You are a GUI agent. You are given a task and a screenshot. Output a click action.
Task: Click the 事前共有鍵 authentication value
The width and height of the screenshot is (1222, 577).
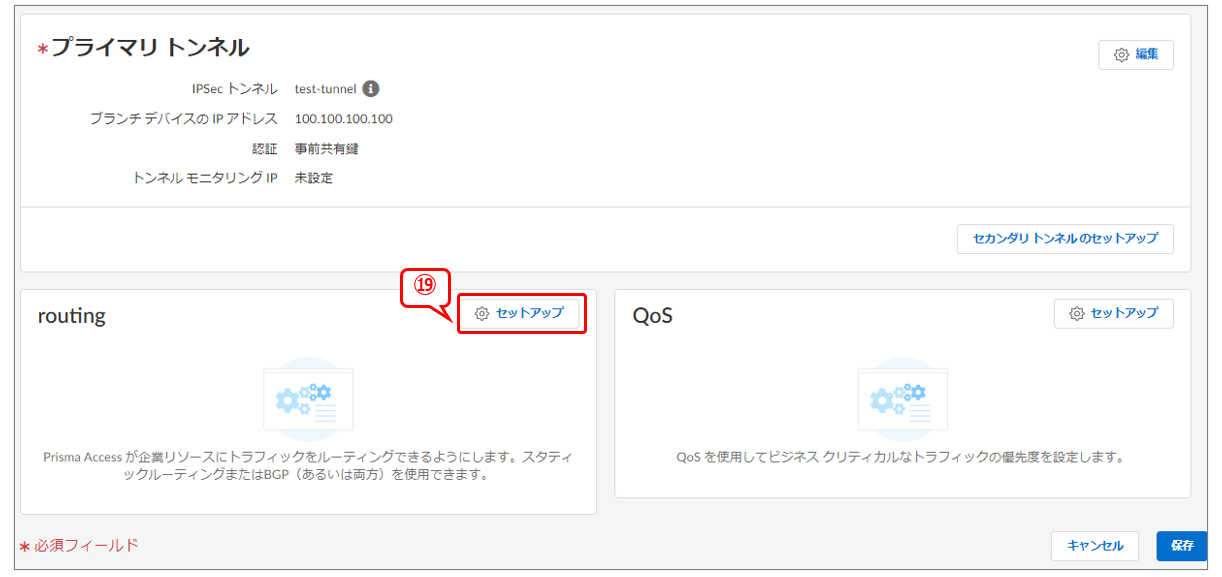tap(326, 149)
